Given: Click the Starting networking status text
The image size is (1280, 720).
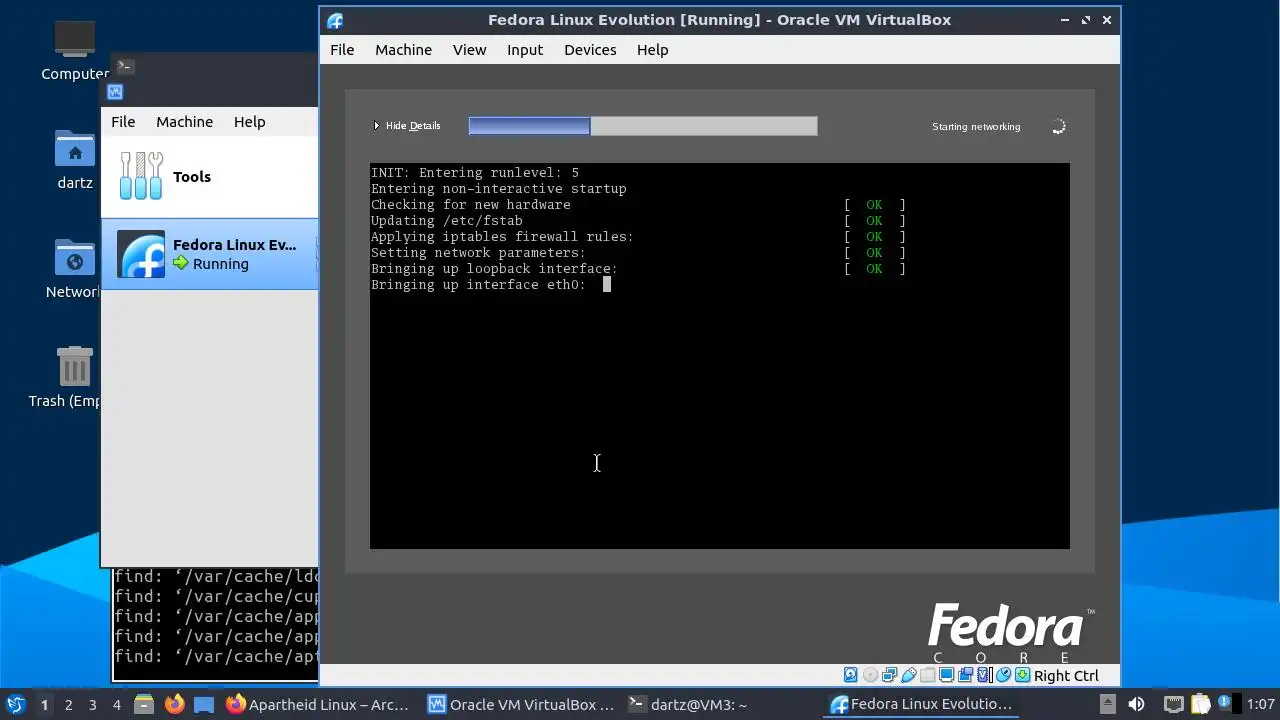Looking at the screenshot, I should pyautogui.click(x=976, y=127).
